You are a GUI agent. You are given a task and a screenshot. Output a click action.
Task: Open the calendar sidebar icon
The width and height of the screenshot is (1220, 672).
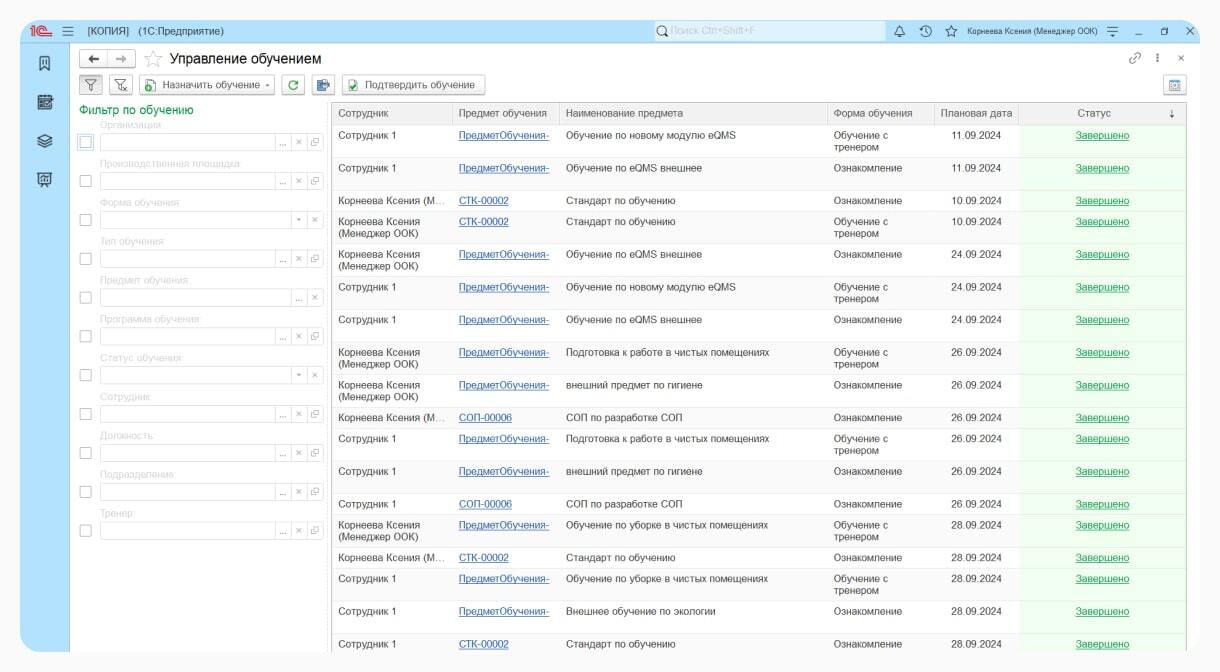coord(44,102)
